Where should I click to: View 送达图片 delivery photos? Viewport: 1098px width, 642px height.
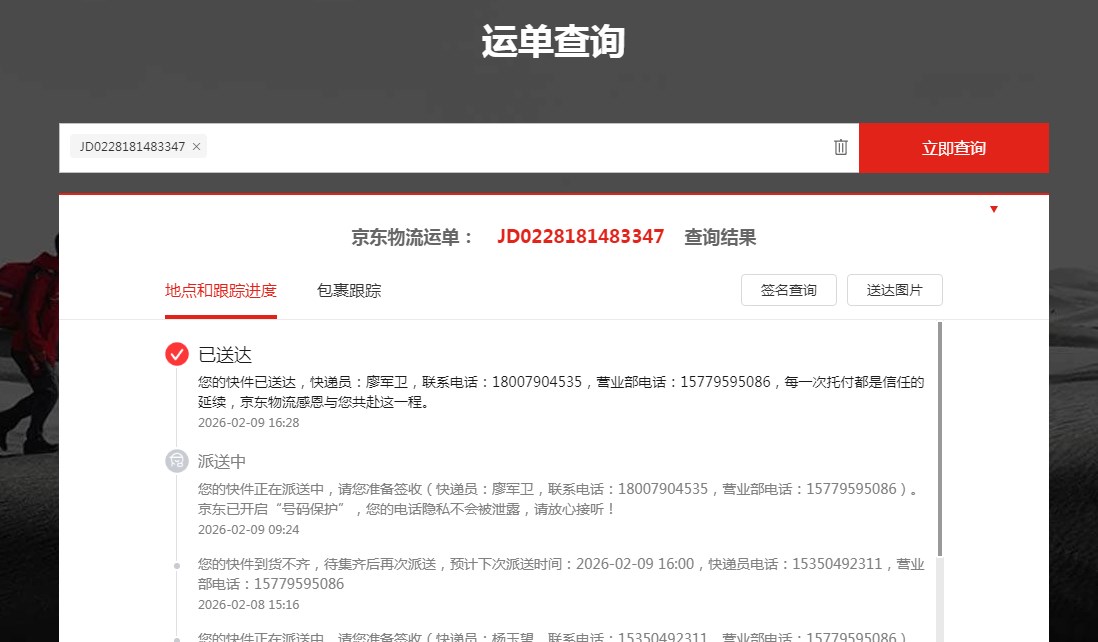point(894,291)
